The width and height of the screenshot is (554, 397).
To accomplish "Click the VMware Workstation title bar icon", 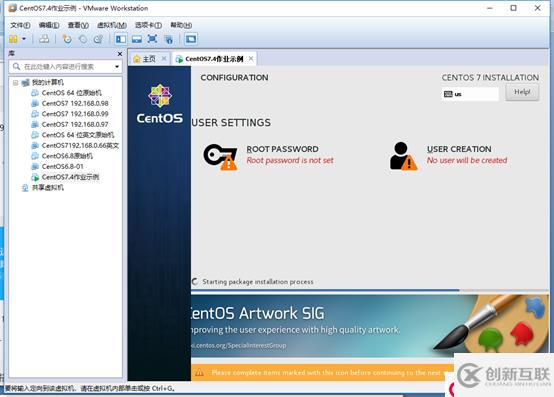I will [x=12, y=8].
